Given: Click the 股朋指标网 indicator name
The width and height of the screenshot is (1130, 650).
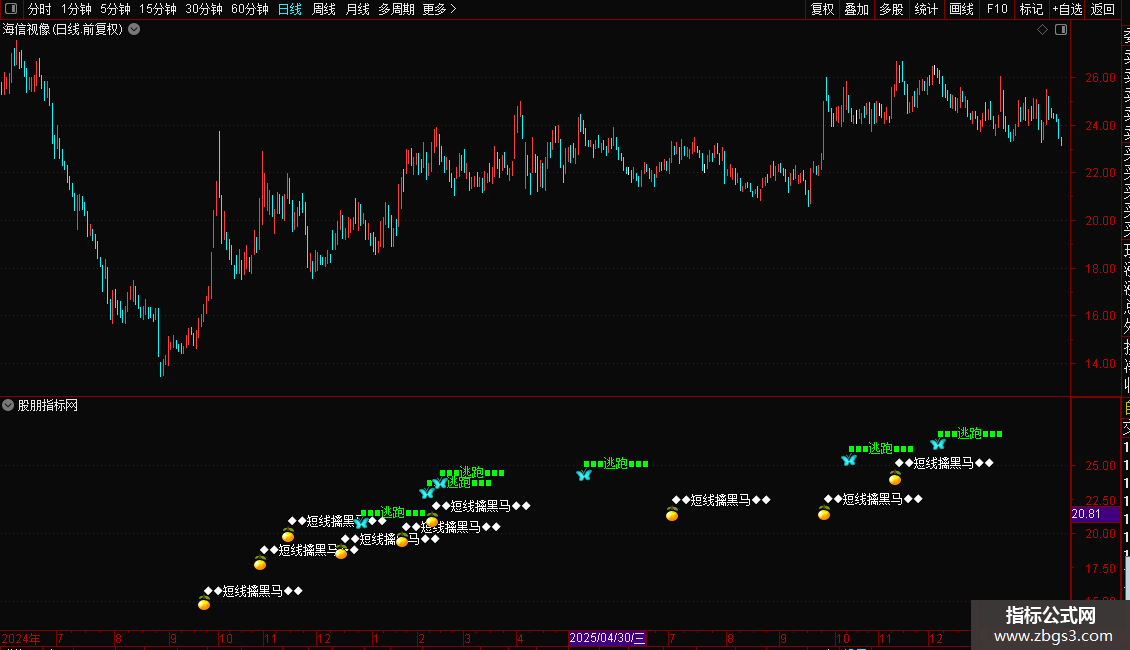Looking at the screenshot, I should point(48,406).
